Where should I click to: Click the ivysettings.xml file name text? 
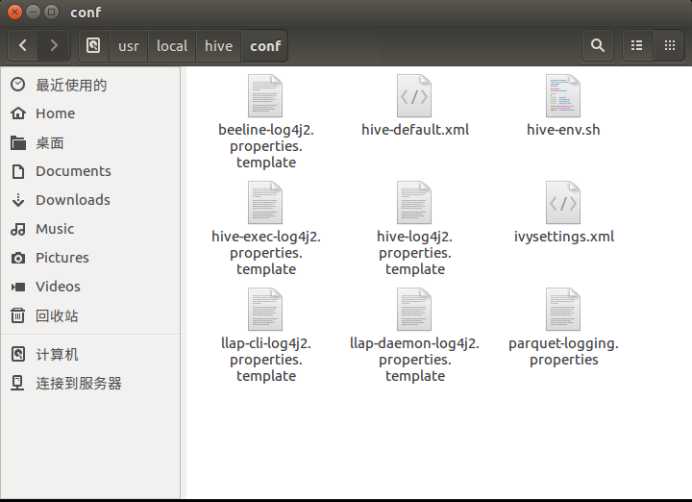point(564,237)
